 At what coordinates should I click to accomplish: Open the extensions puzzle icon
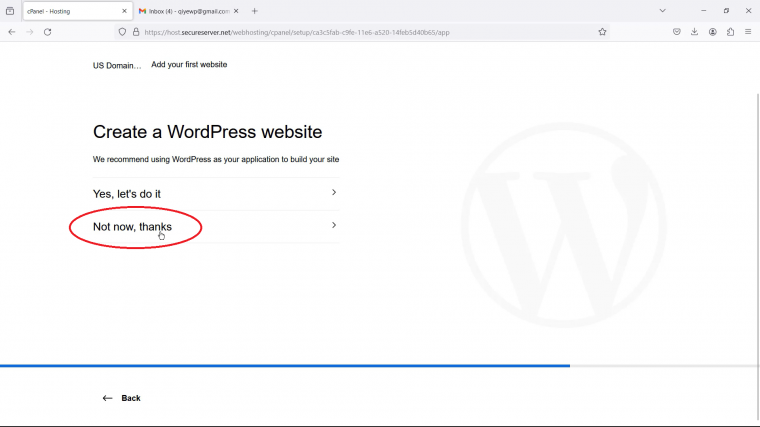pyautogui.click(x=730, y=32)
